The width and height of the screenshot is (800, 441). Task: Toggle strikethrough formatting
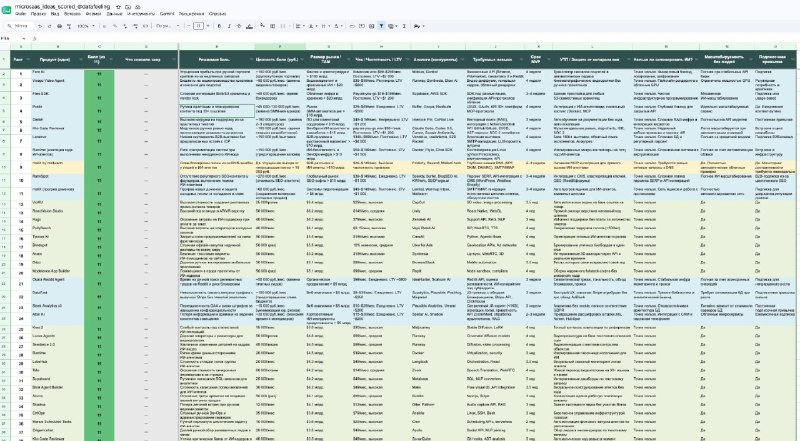pyautogui.click(x=239, y=26)
